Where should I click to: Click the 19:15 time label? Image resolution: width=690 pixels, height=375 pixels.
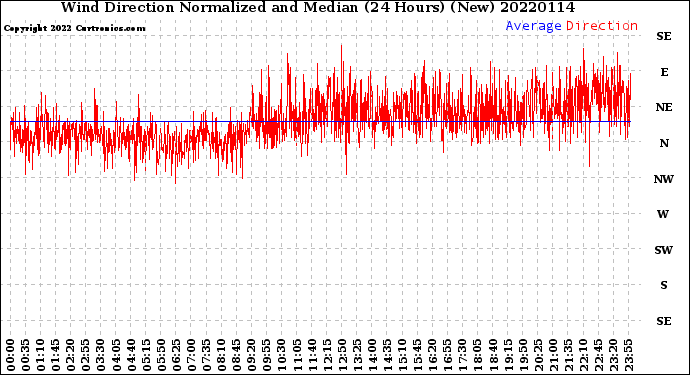pyautogui.click(x=508, y=355)
